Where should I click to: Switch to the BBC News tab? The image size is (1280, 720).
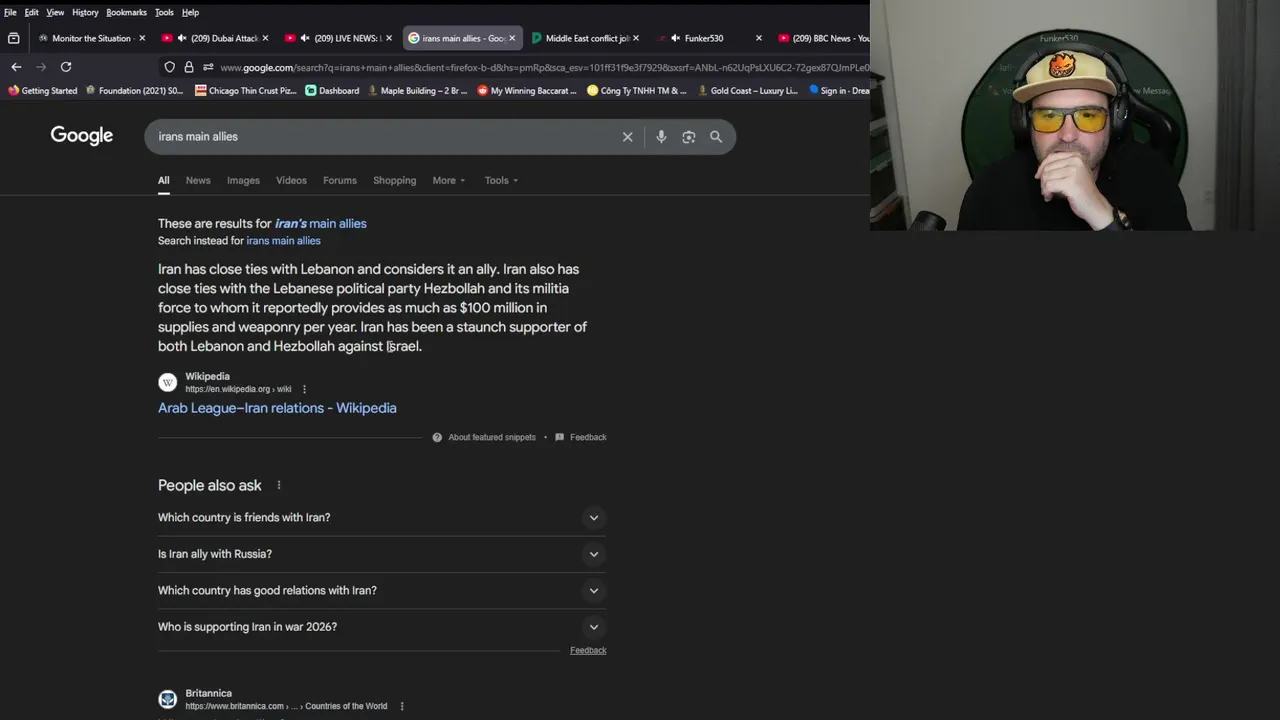click(x=822, y=38)
